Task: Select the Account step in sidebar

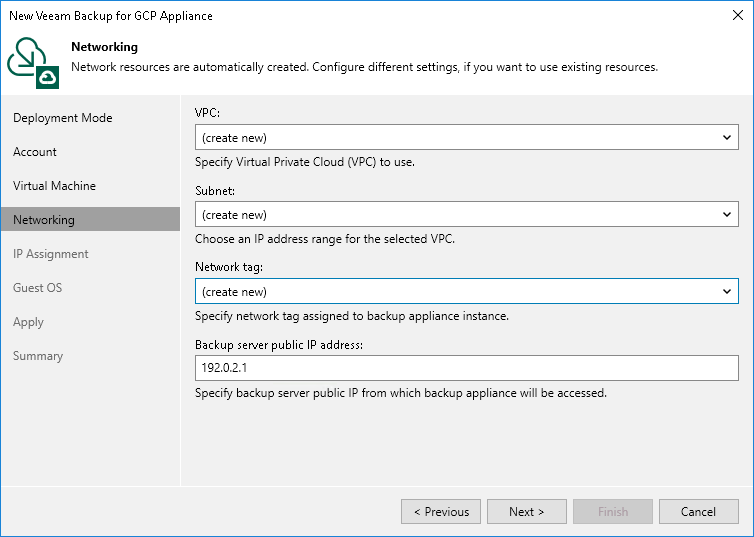Action: 35,152
